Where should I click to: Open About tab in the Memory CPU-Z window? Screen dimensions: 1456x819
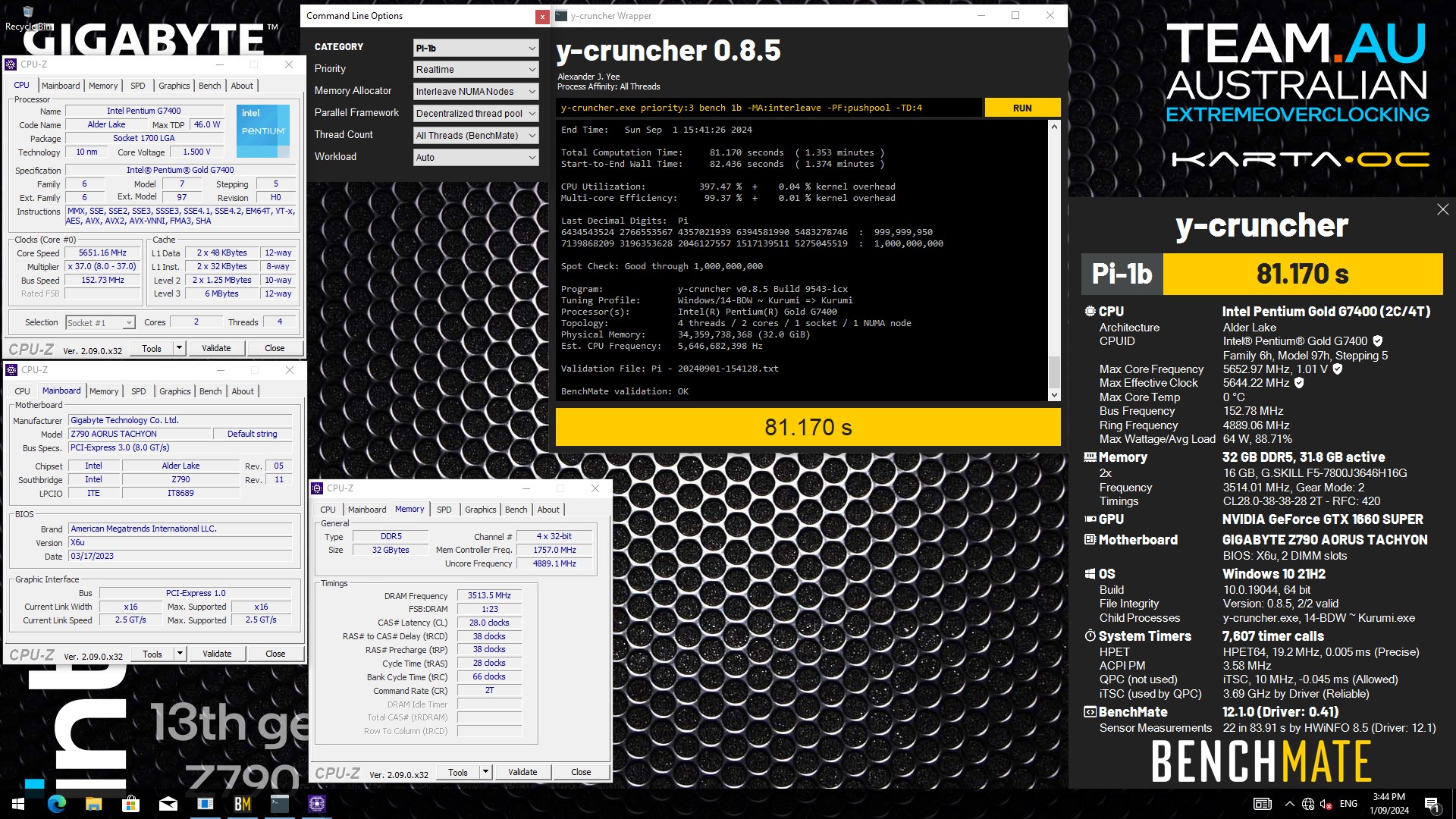(548, 510)
